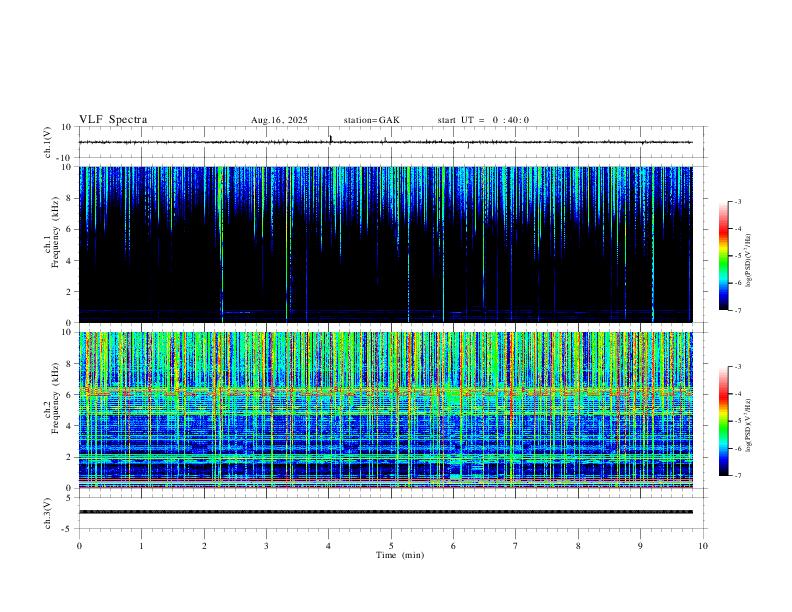This screenshot has height=612, width=792.
Task: Click time axis tick label "1"
Action: pyautogui.click(x=141, y=546)
